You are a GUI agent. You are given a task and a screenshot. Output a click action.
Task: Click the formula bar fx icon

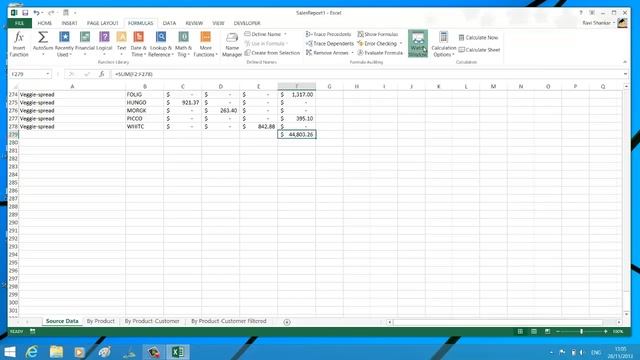102,74
